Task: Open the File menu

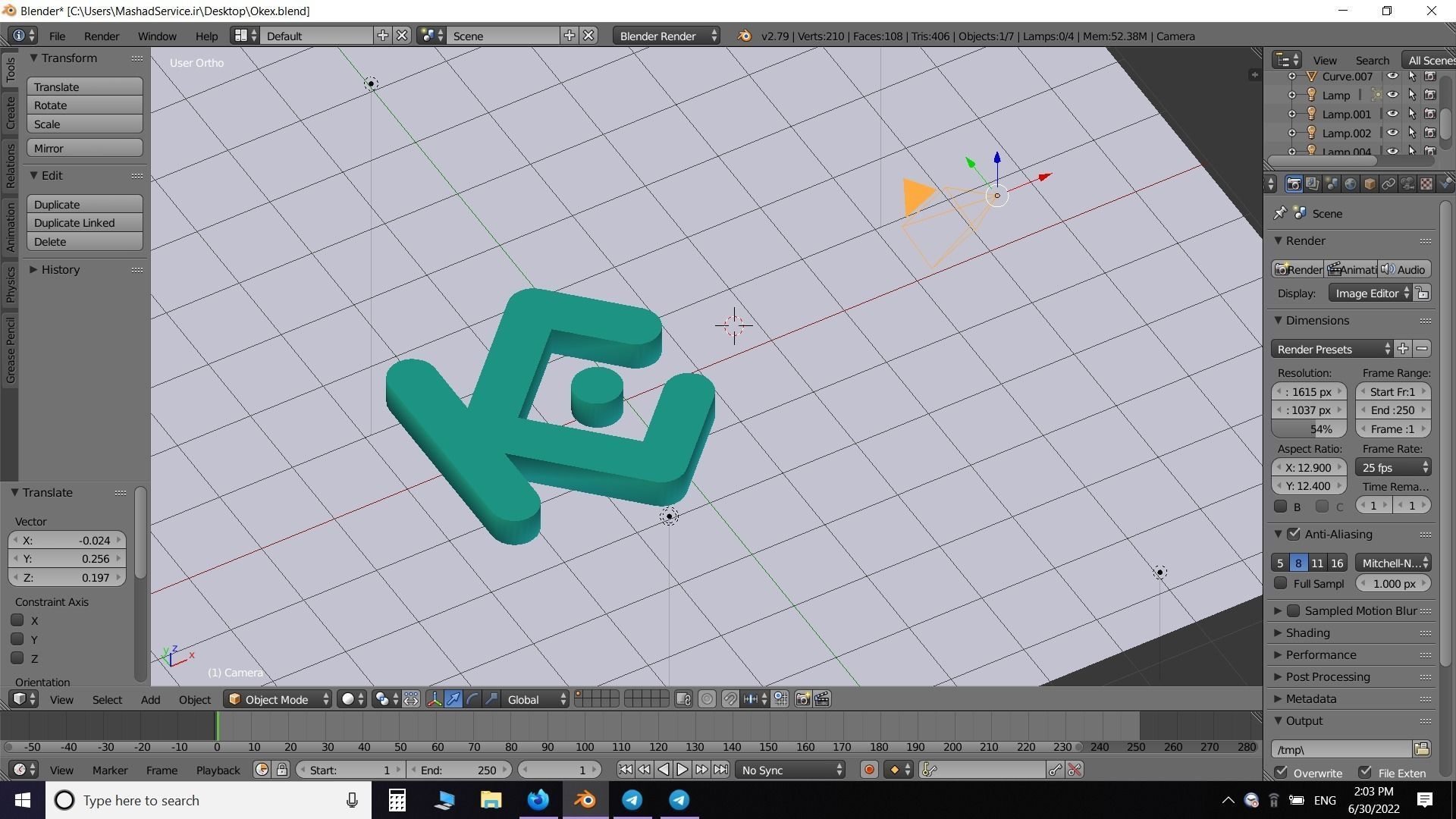Action: [57, 36]
